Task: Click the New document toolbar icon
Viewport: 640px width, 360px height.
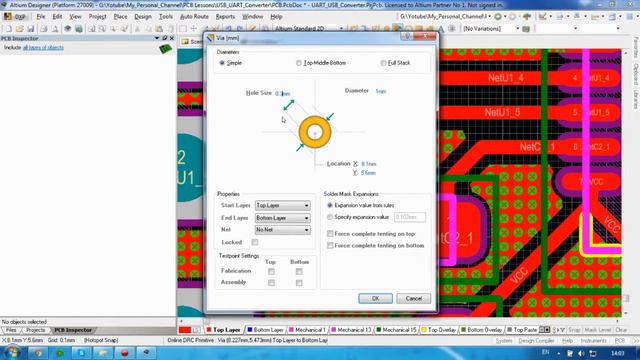Action: pyautogui.click(x=9, y=29)
